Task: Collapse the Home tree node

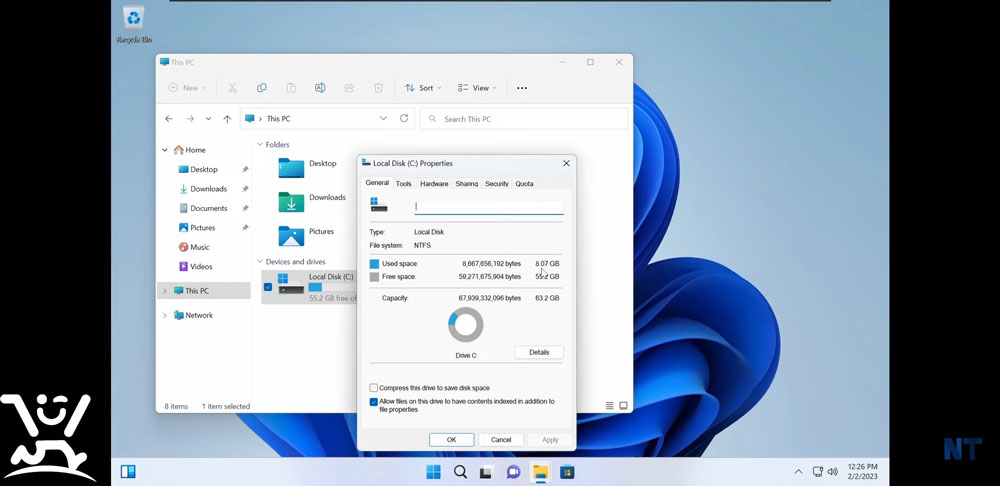Action: click(165, 151)
